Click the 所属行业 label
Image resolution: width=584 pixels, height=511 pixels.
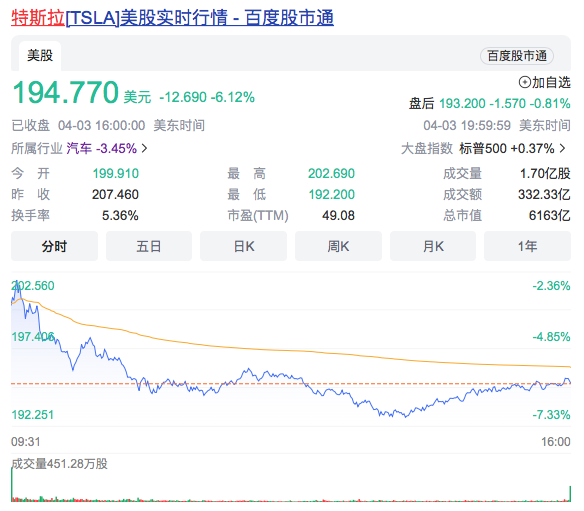36,148
